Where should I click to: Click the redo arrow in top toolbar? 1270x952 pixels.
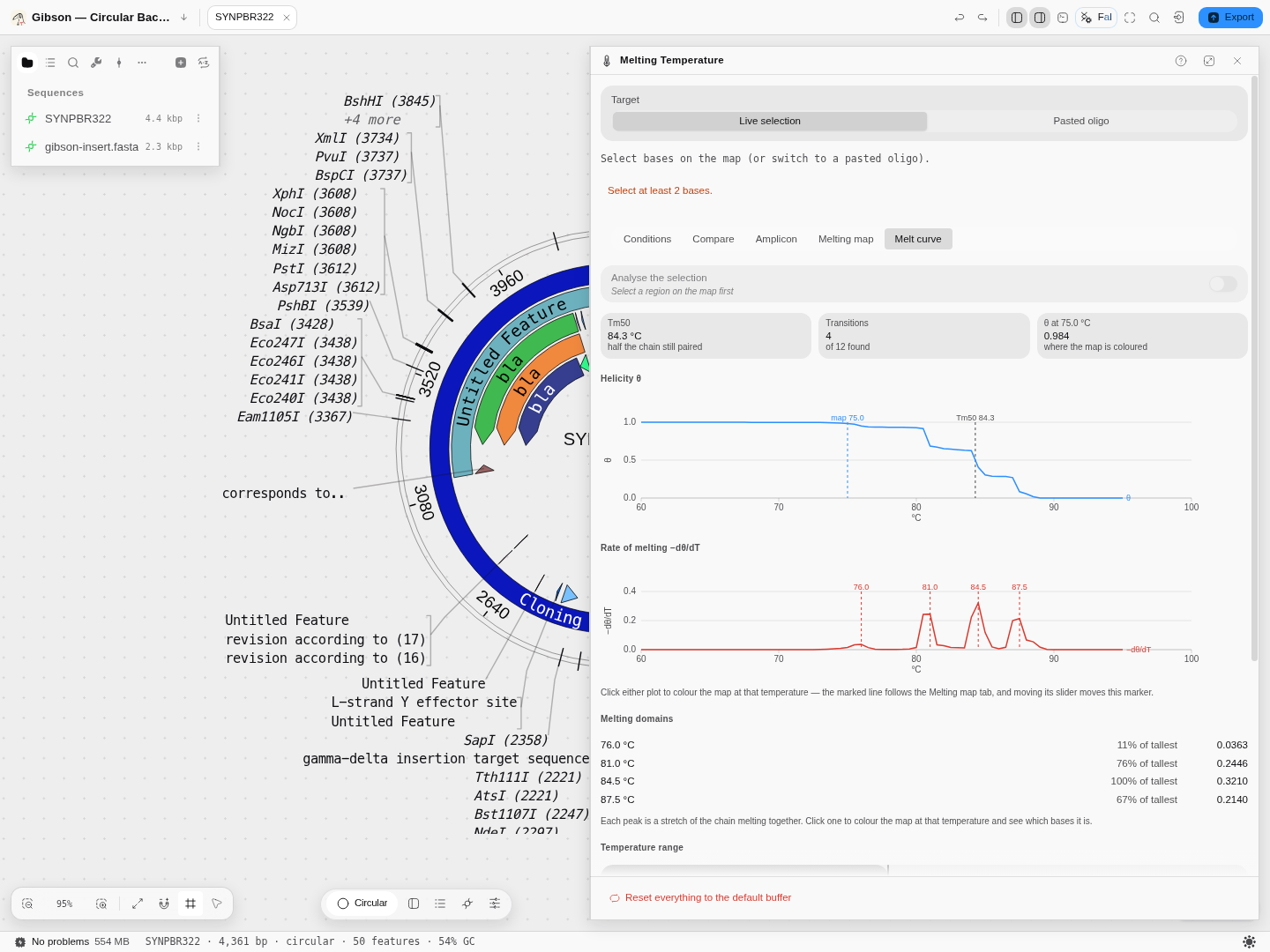pos(982,18)
